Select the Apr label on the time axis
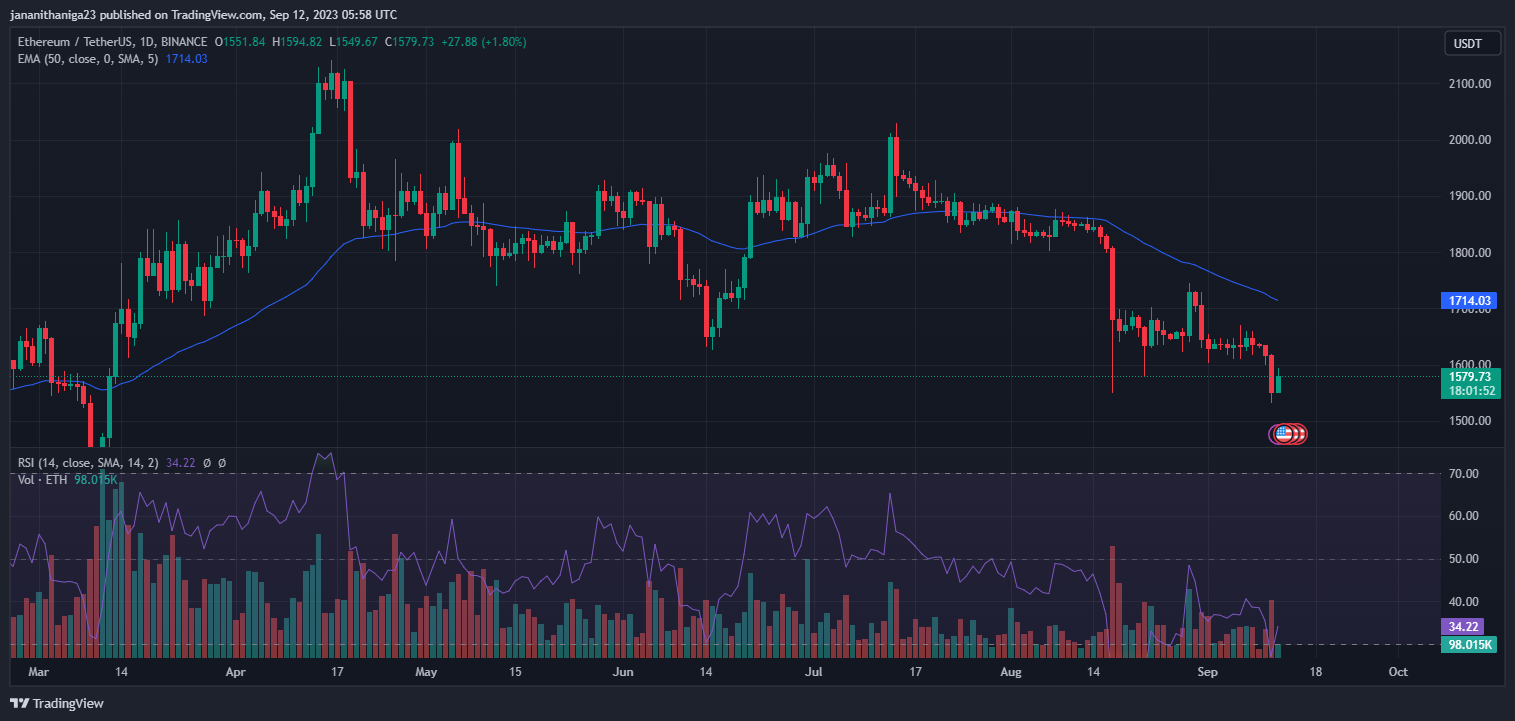Image resolution: width=1515 pixels, height=721 pixels. [x=235, y=672]
